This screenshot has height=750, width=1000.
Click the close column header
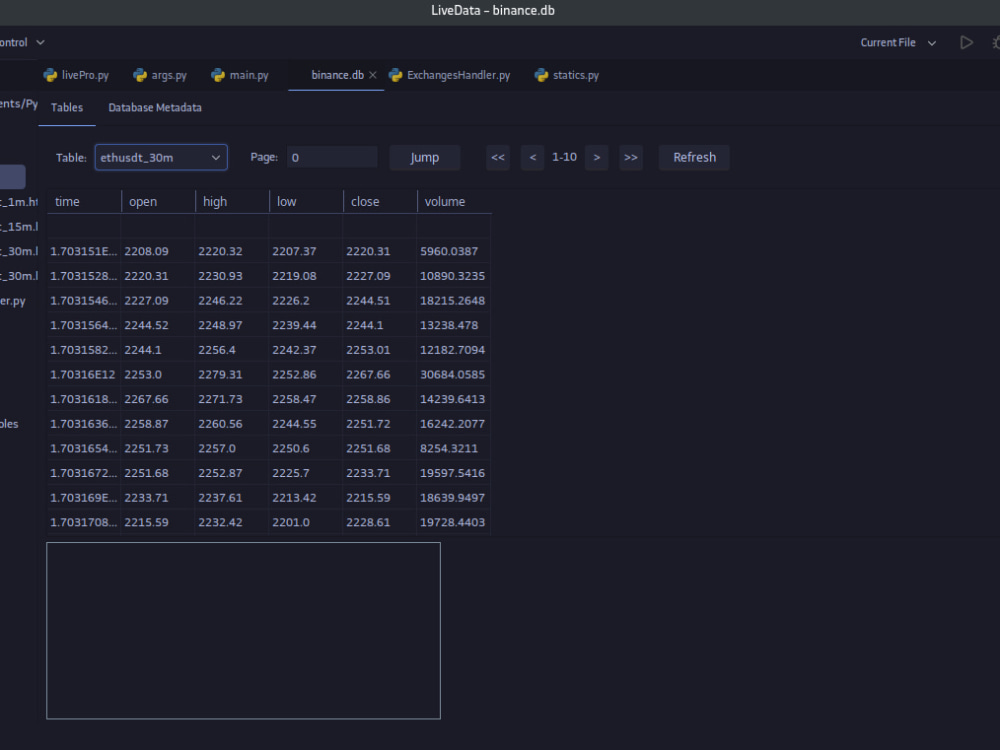380,202
